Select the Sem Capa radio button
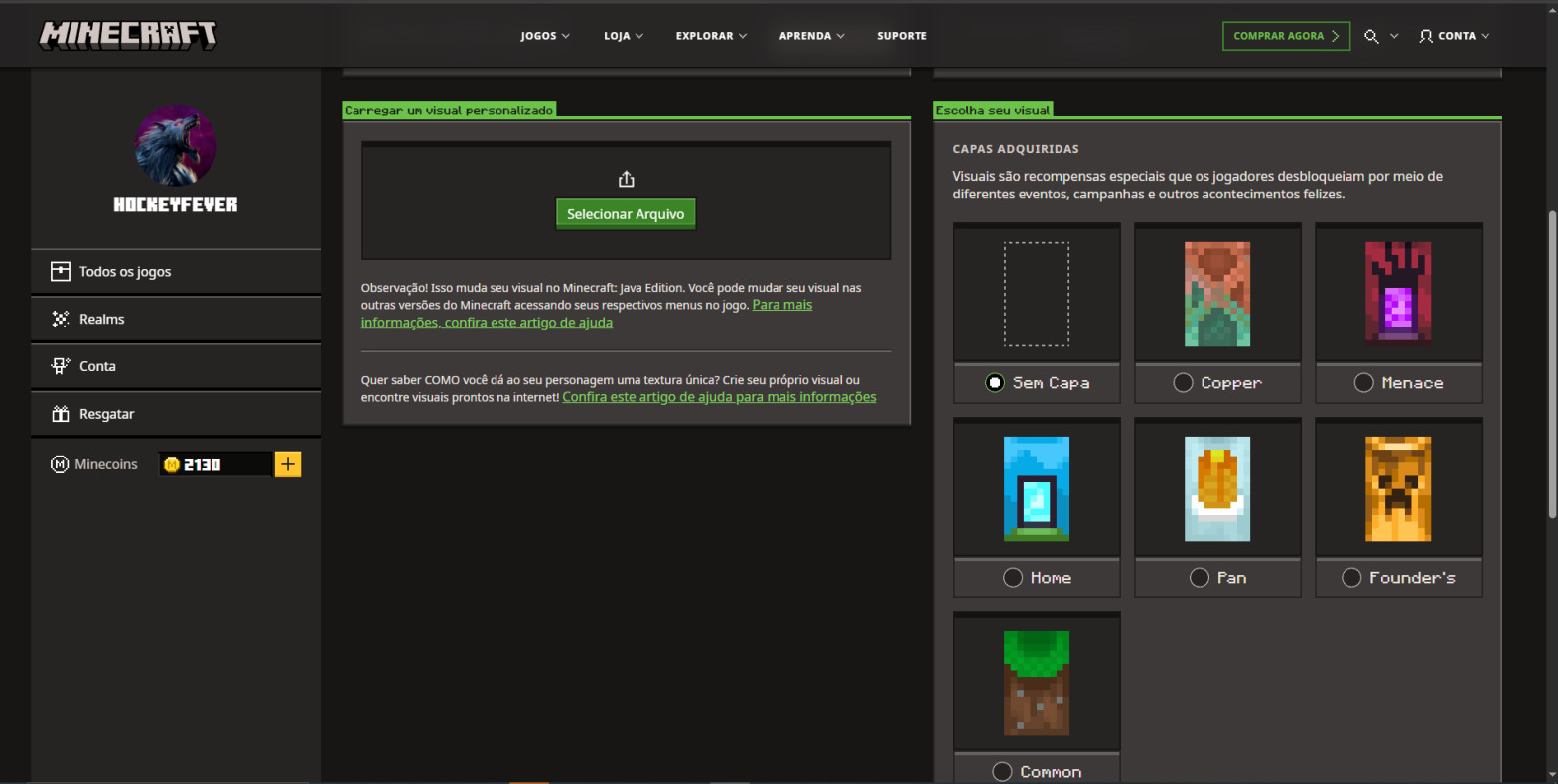 995,383
